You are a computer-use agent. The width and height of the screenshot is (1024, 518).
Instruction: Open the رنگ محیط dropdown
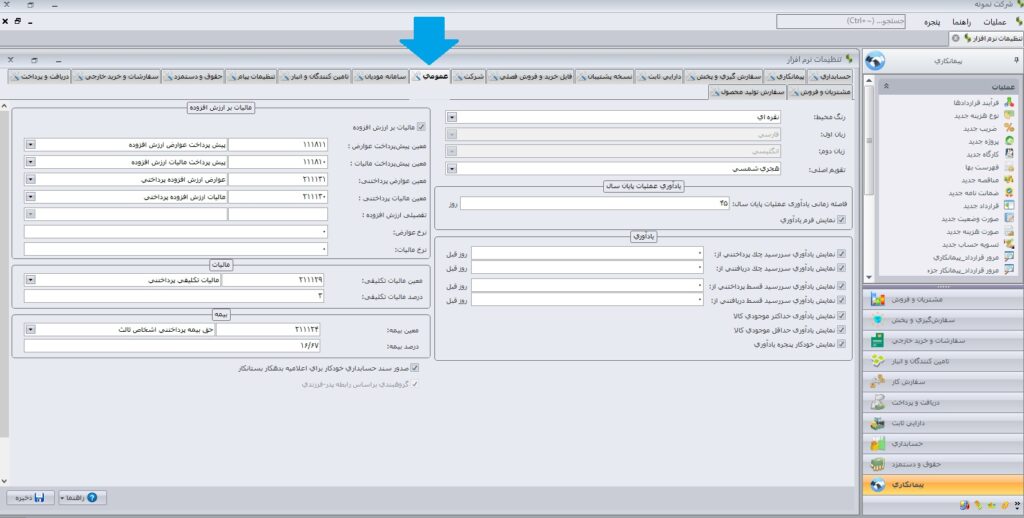pos(452,117)
